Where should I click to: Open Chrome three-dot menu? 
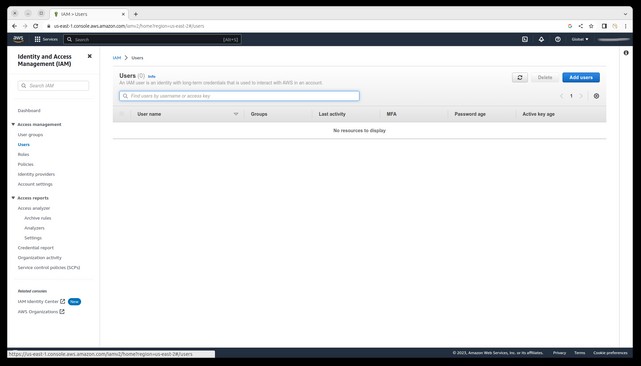tap(625, 26)
